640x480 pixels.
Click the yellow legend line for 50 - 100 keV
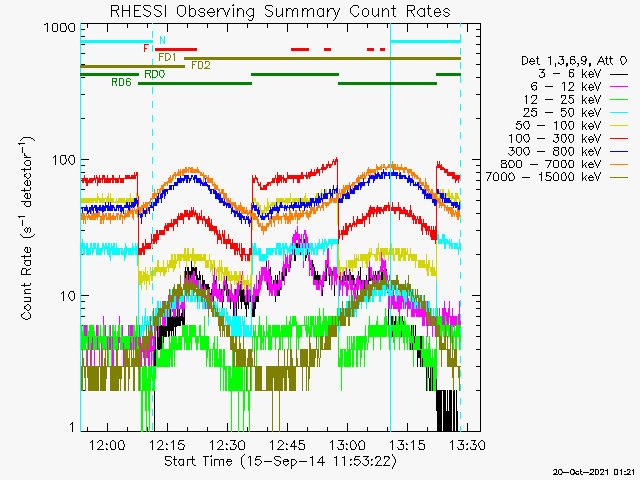coord(619,126)
